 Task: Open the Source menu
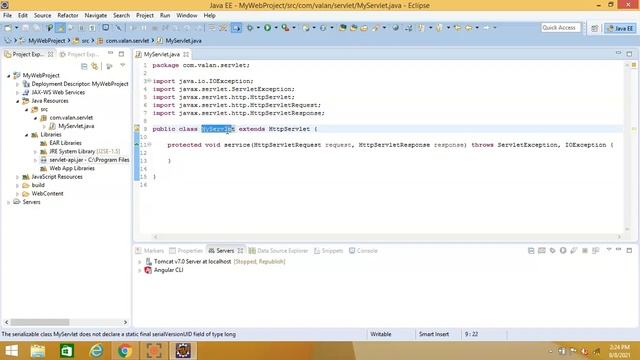coord(42,16)
